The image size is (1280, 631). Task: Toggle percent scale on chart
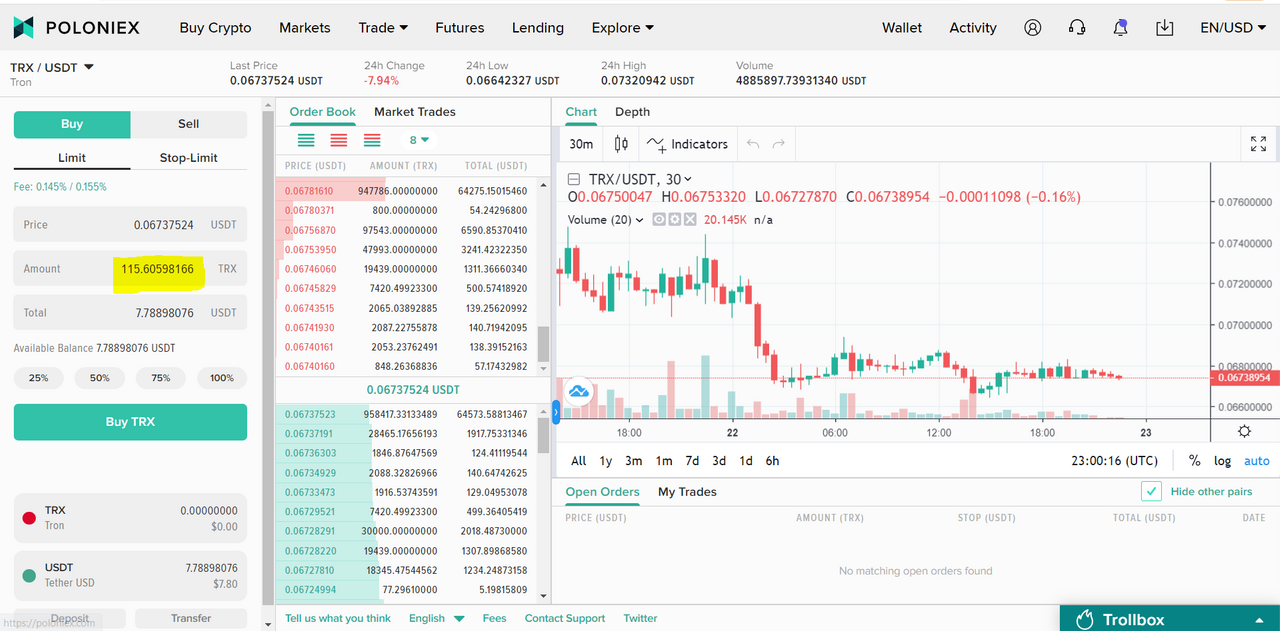(x=1194, y=461)
